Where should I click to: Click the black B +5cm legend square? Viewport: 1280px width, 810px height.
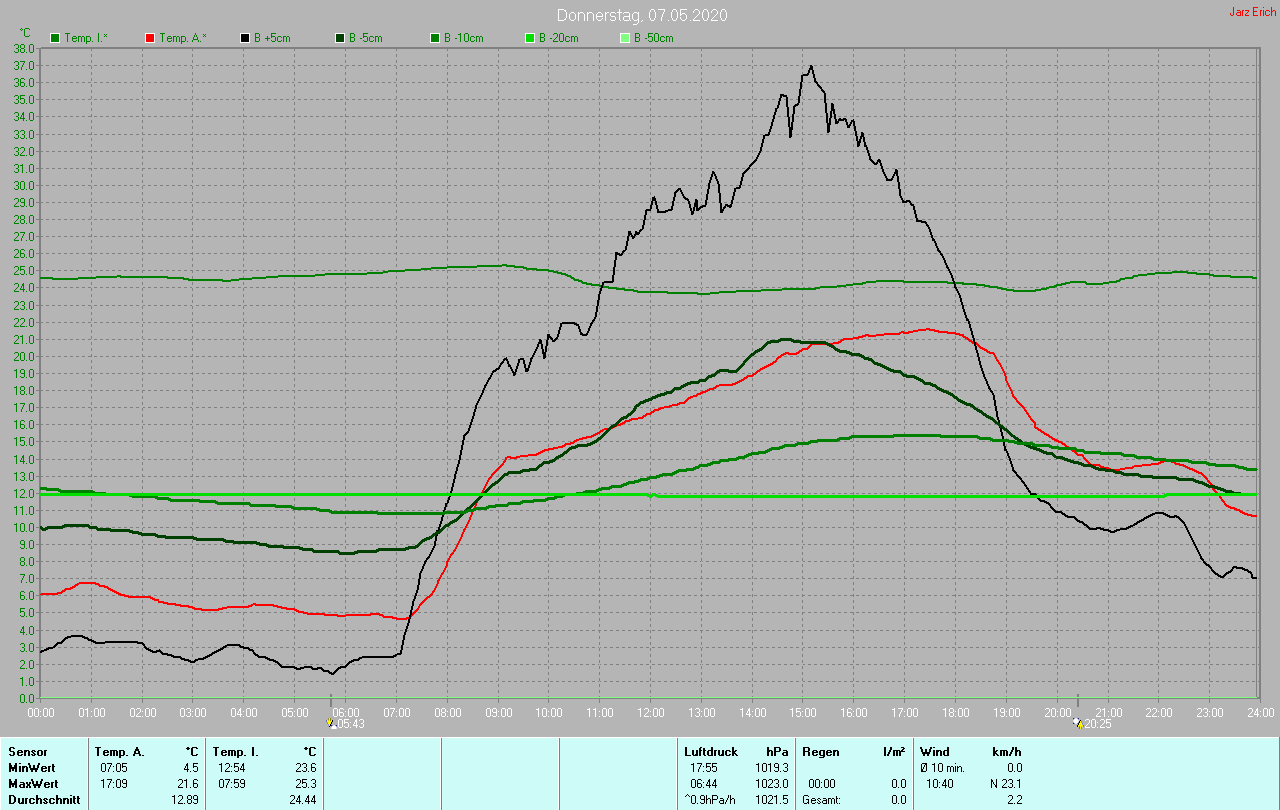click(245, 38)
